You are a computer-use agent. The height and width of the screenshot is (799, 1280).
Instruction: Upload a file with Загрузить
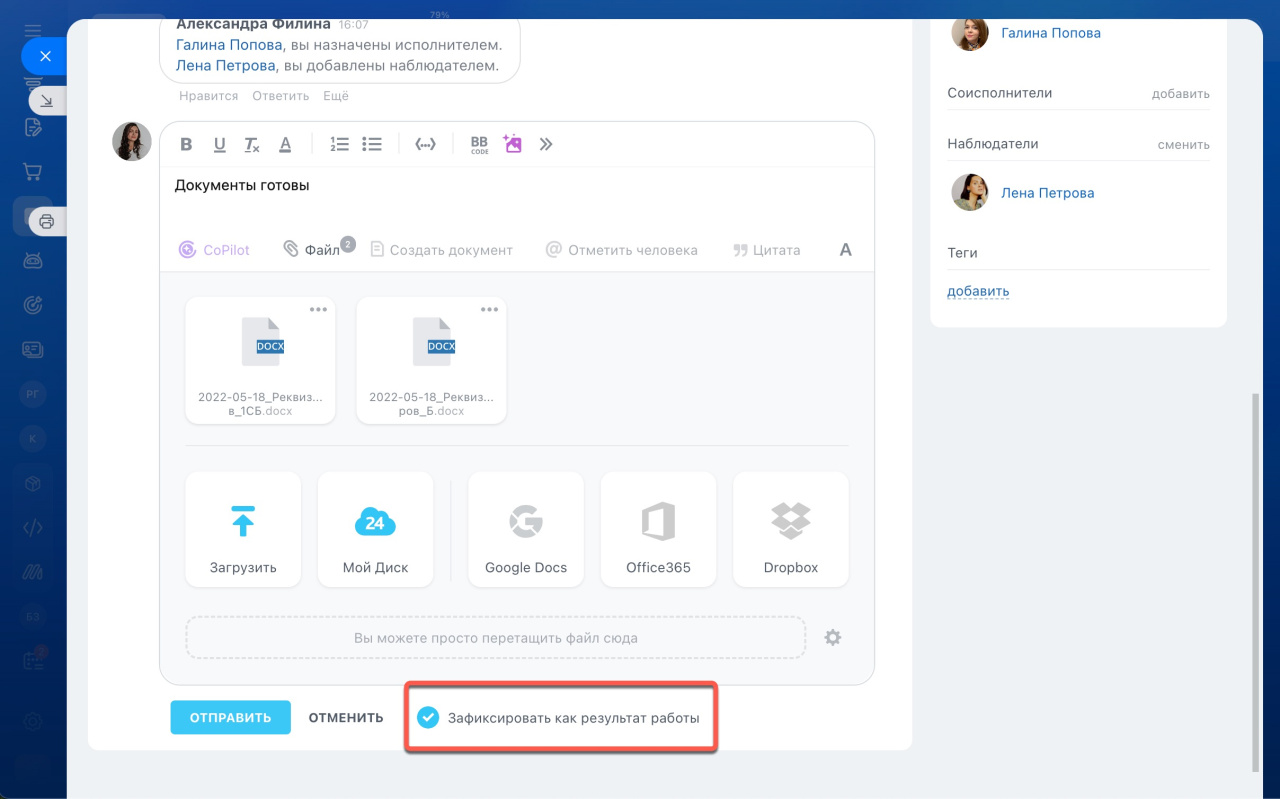pos(243,529)
